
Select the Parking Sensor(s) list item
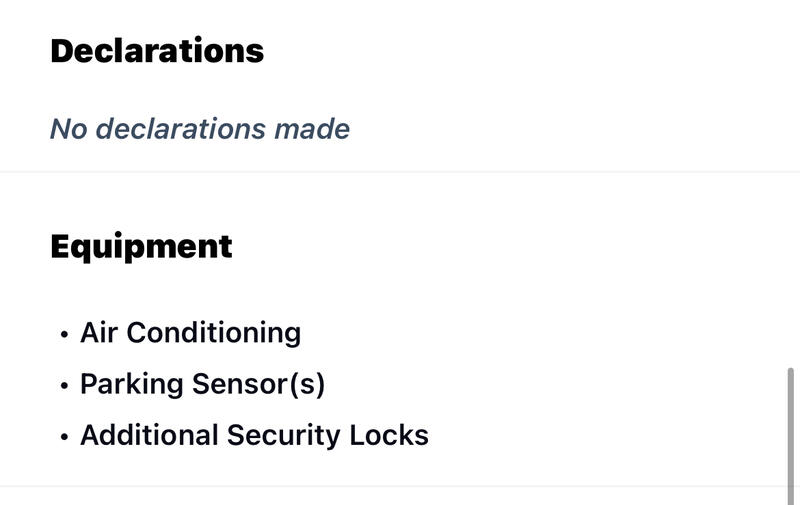pyautogui.click(x=202, y=384)
